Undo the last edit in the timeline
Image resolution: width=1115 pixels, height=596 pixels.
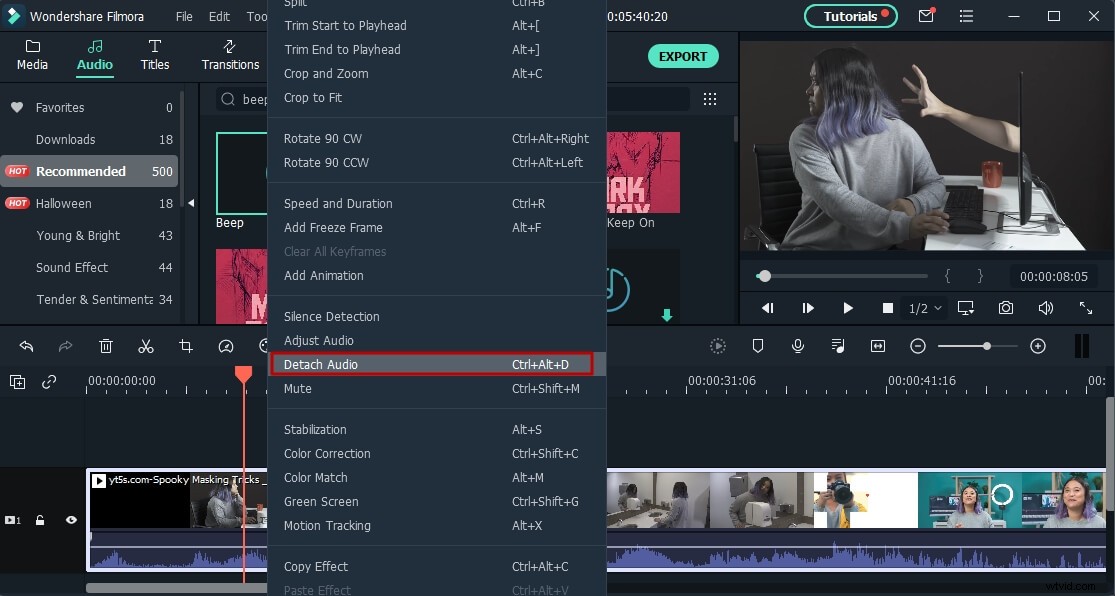pos(27,346)
